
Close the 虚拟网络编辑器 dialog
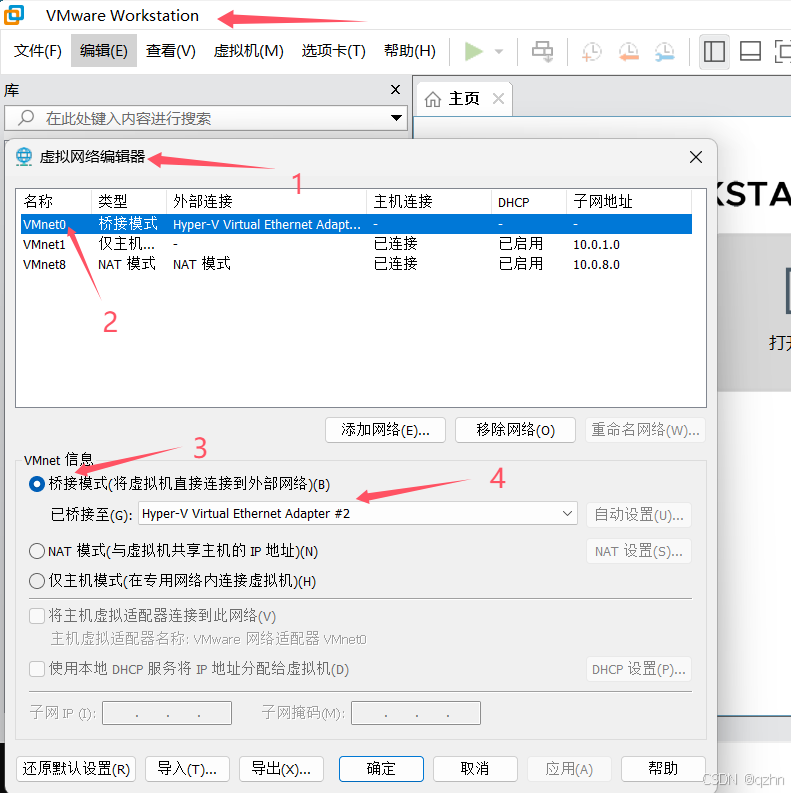(x=696, y=157)
